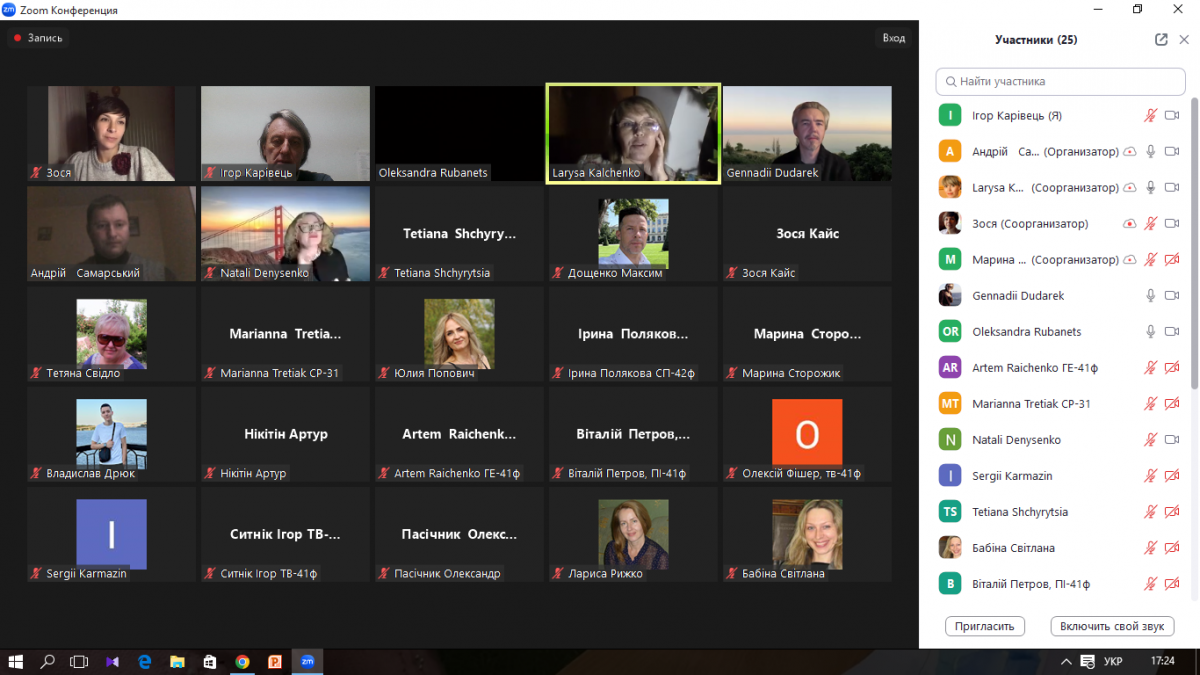Screen dimensions: 1200x675
Task: Show hidden system tray icons
Action: pyautogui.click(x=1064, y=662)
